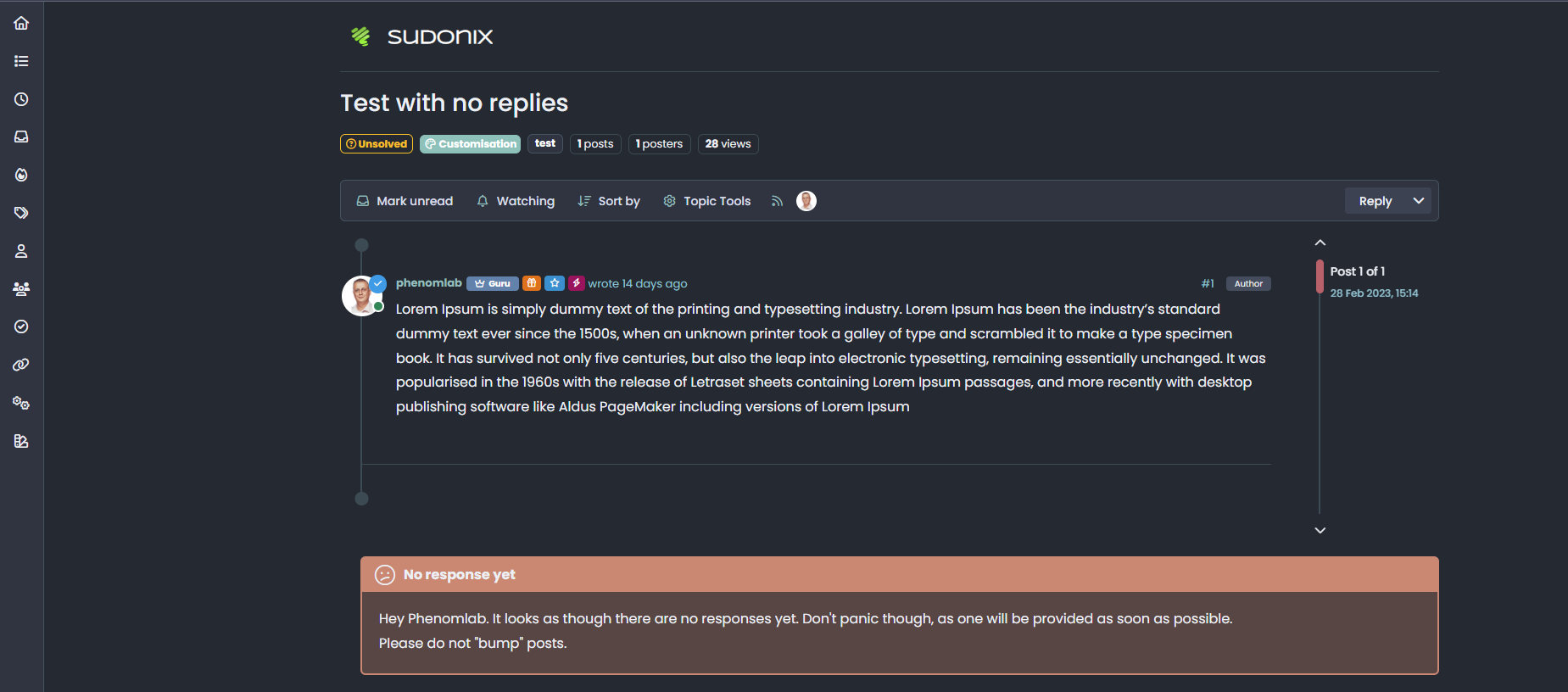Open the phenomlab username link
This screenshot has height=692, width=1568.
tap(429, 283)
